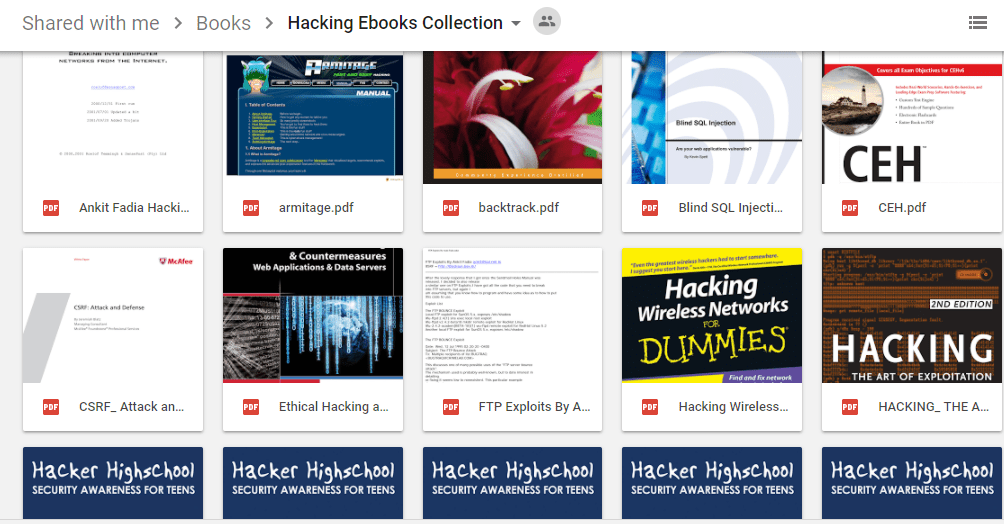Open fourth Hacker Highschool thumbnail in row
This screenshot has height=524, width=1004.
pyautogui.click(x=712, y=483)
